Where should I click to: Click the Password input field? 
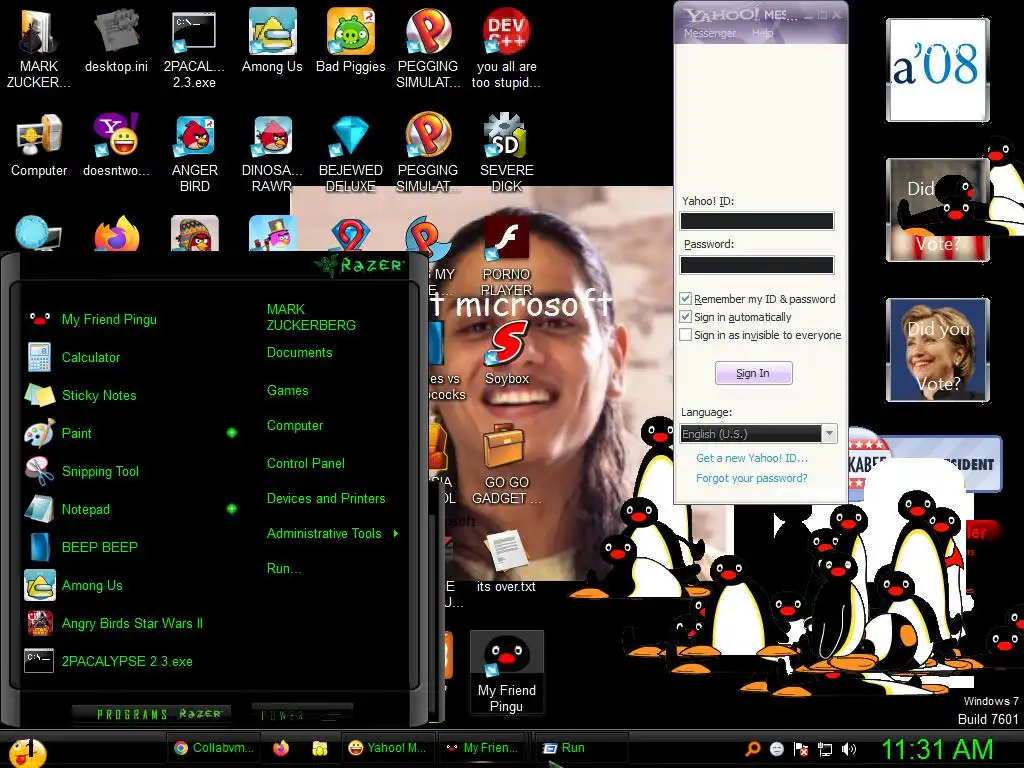(757, 264)
